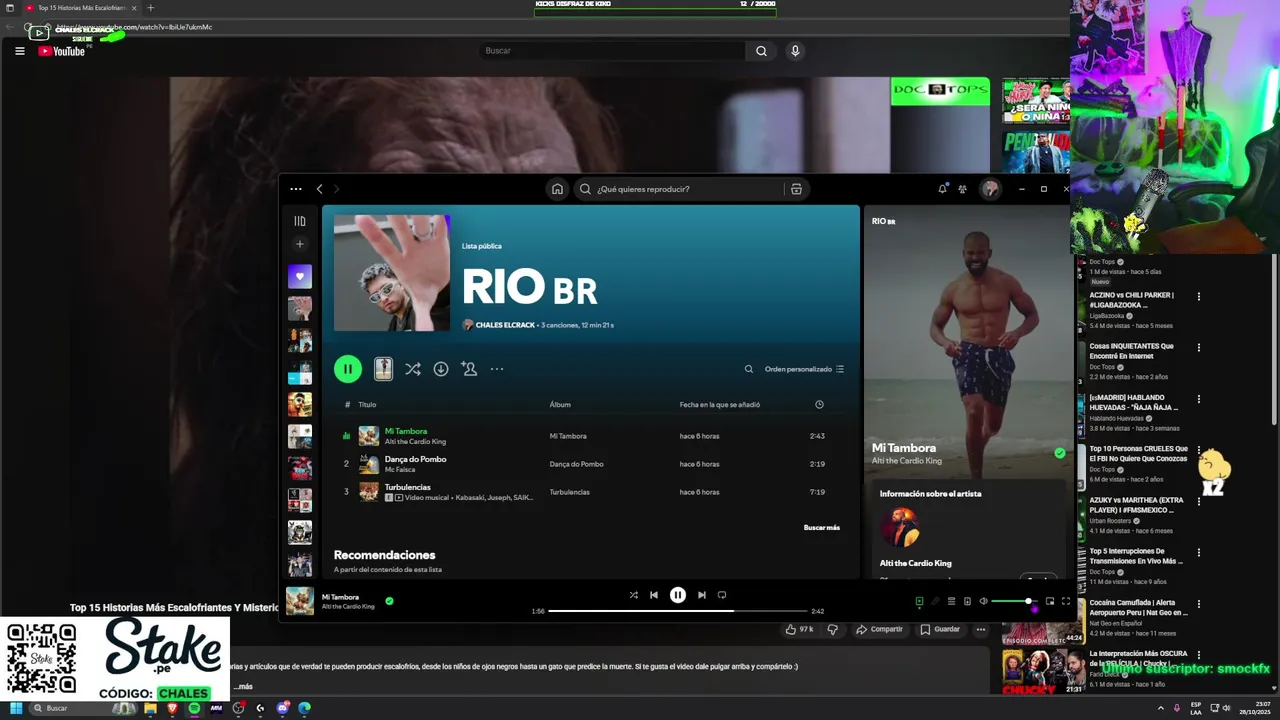Expand YouTube description ...más

(244, 687)
